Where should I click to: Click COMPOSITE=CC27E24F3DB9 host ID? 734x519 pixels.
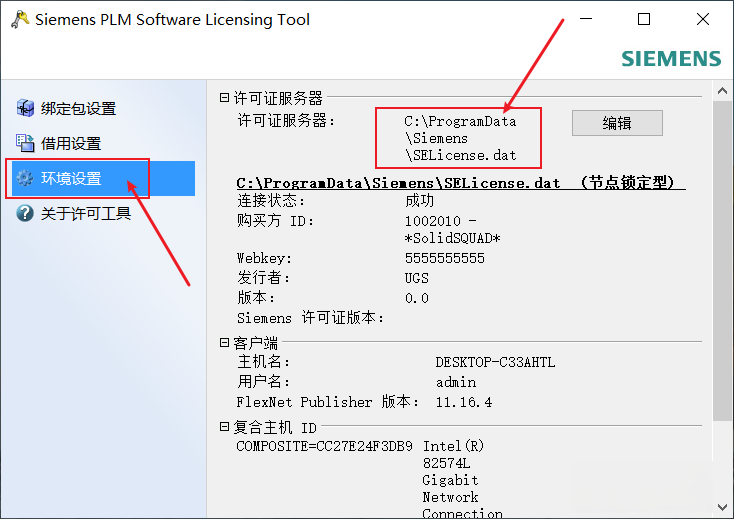(x=324, y=446)
